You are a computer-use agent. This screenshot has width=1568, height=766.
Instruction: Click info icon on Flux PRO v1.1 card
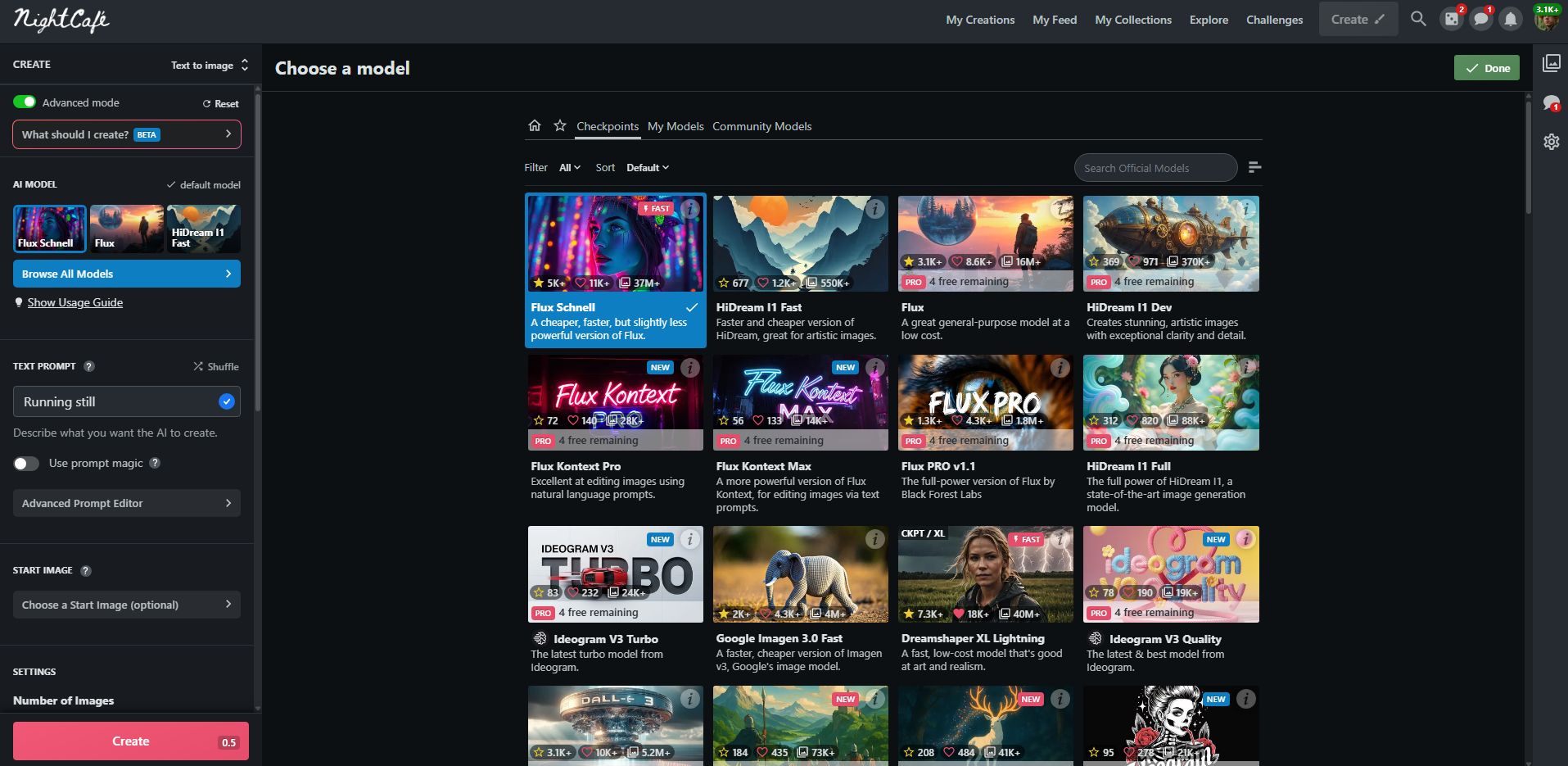(1060, 368)
